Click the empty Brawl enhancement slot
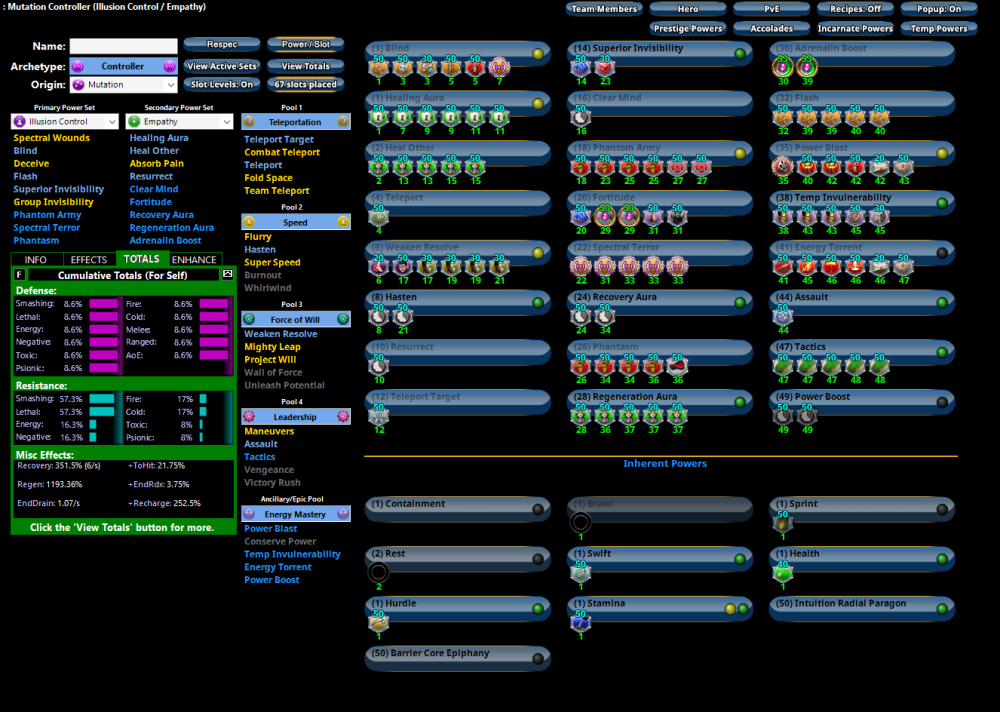1000x712 pixels. coord(580,522)
